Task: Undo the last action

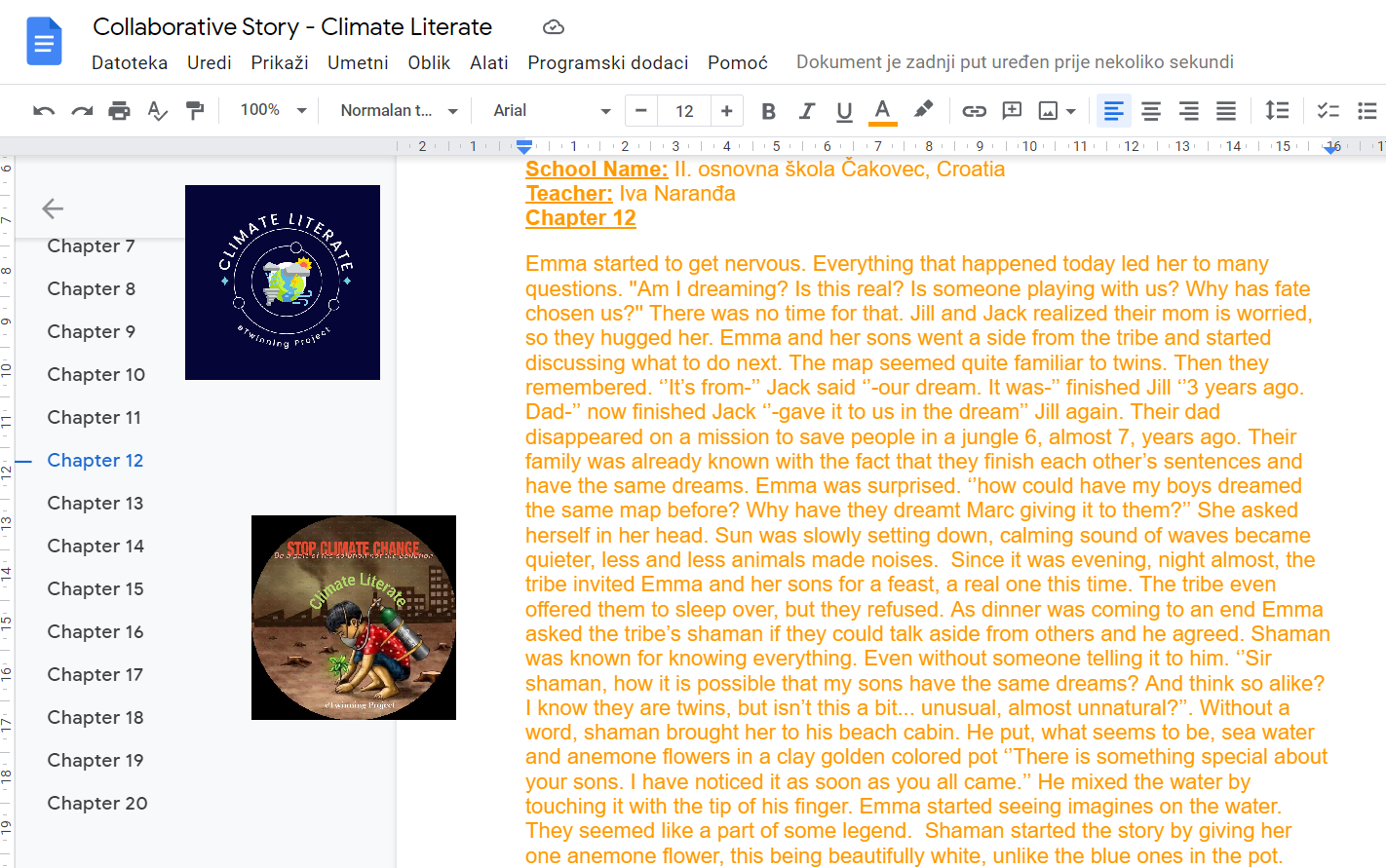Action: [x=44, y=111]
